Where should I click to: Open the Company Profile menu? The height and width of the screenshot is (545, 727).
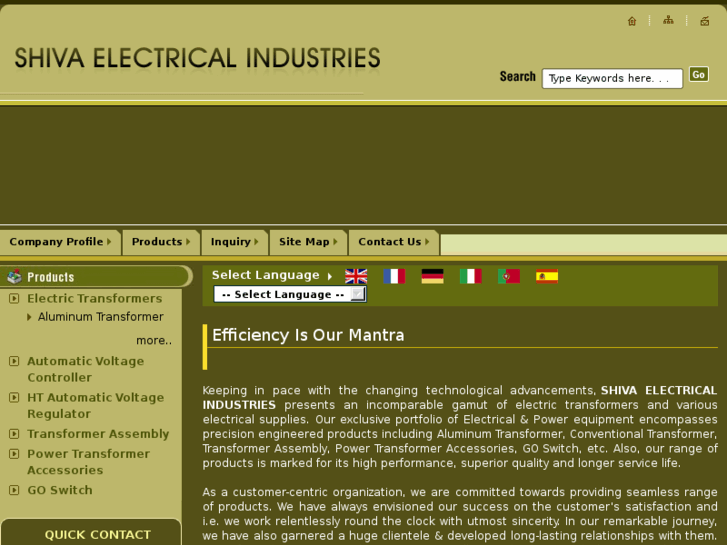click(x=60, y=242)
